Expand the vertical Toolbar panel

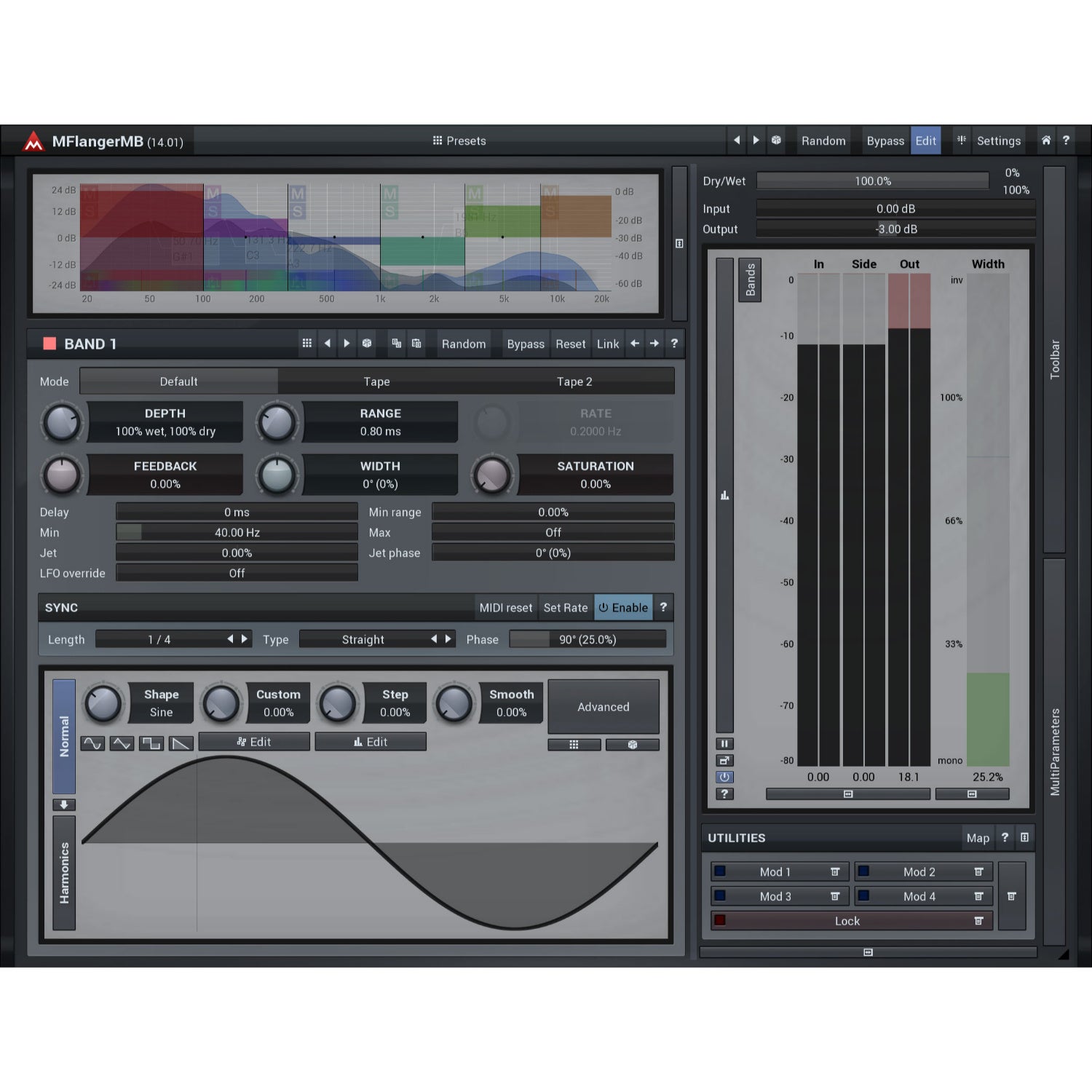coord(1054,360)
